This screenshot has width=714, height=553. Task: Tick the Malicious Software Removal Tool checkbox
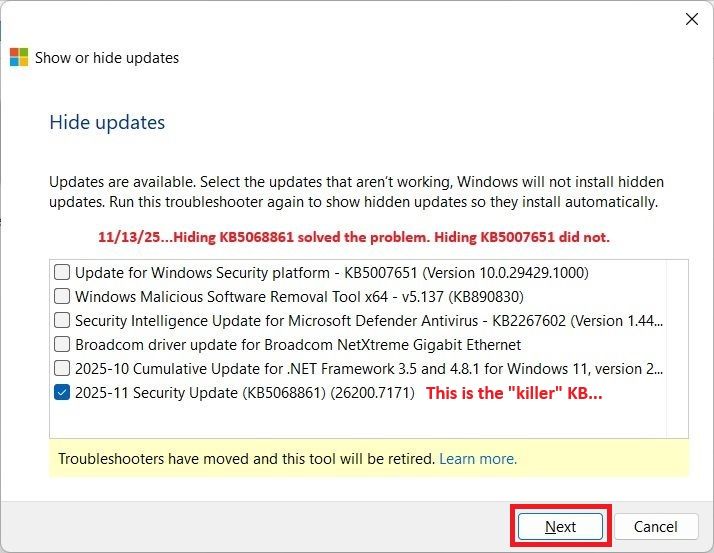pos(62,296)
